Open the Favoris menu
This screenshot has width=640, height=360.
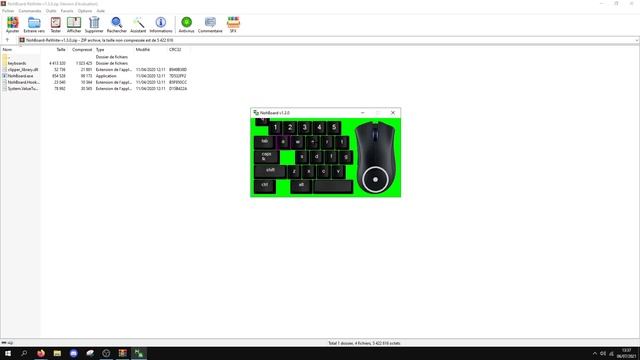[67, 11]
